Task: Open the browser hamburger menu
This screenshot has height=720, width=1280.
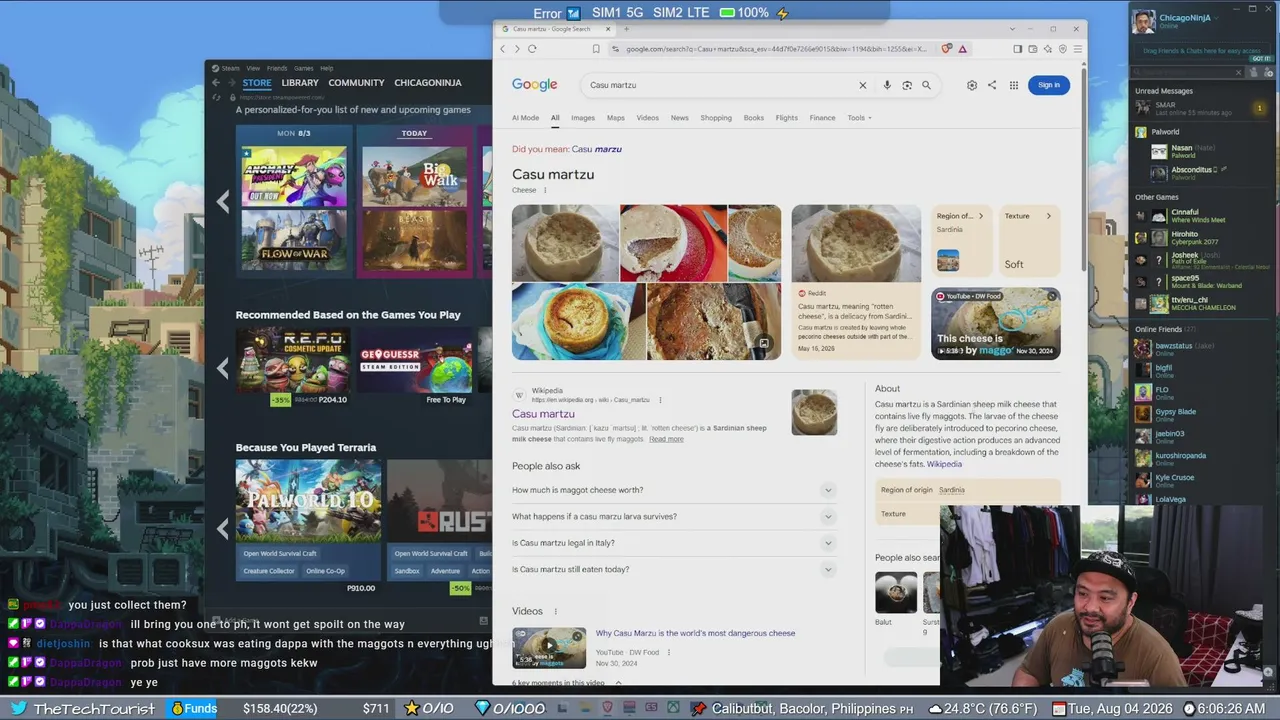Action: click(x=1077, y=49)
